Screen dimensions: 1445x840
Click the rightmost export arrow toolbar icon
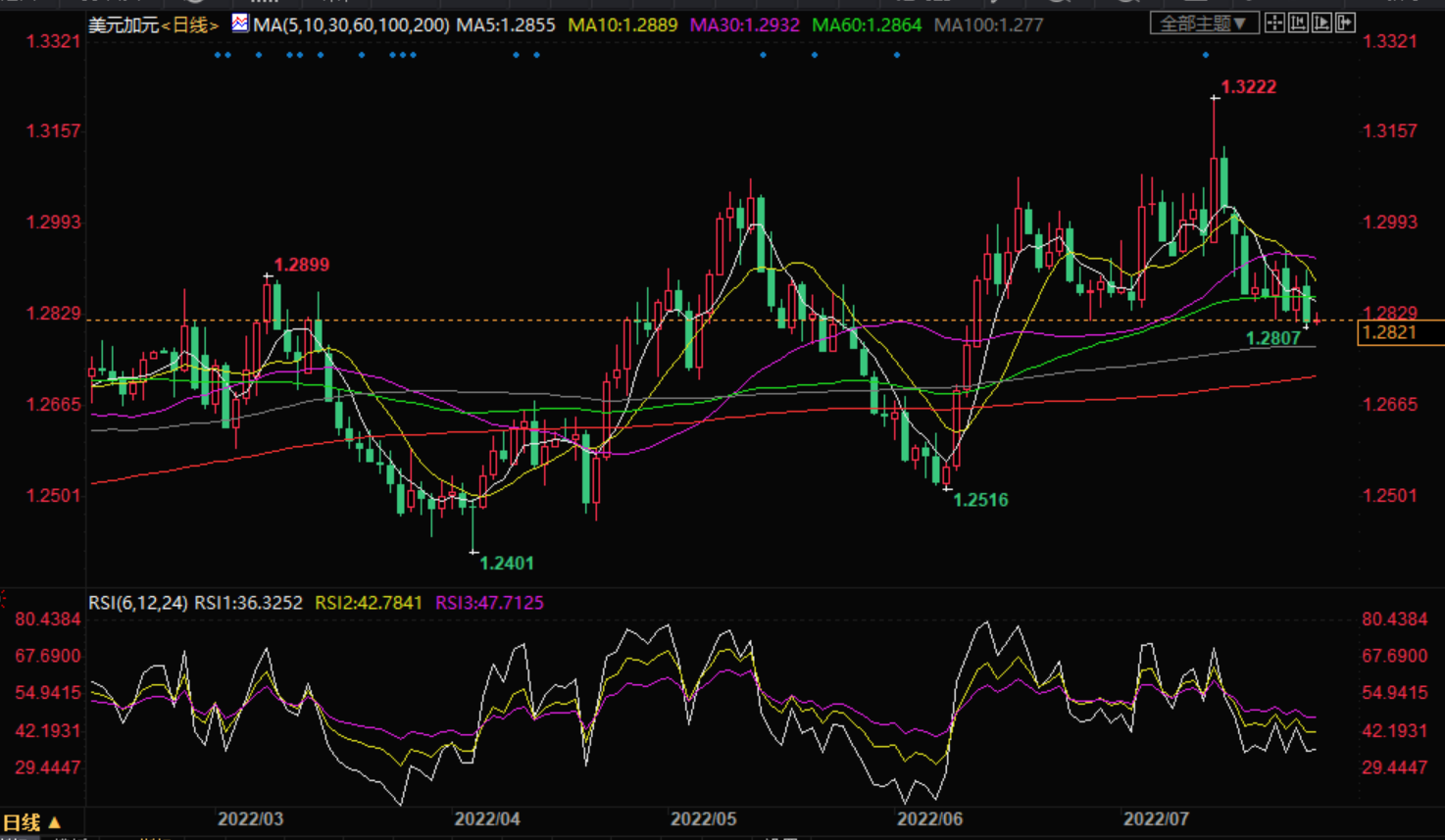coord(1345,24)
